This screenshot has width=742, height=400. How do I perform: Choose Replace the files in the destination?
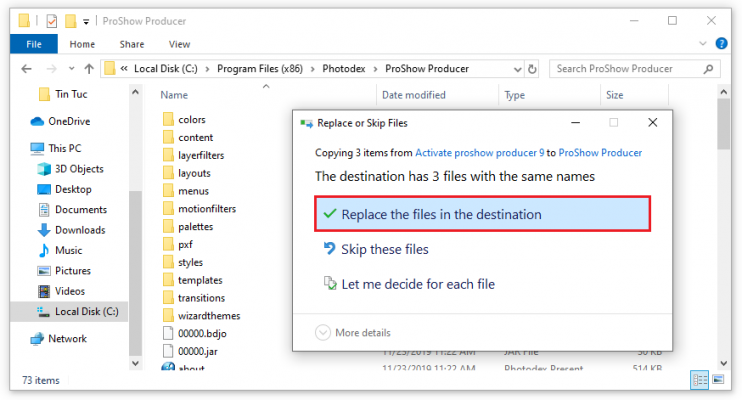click(x=440, y=214)
